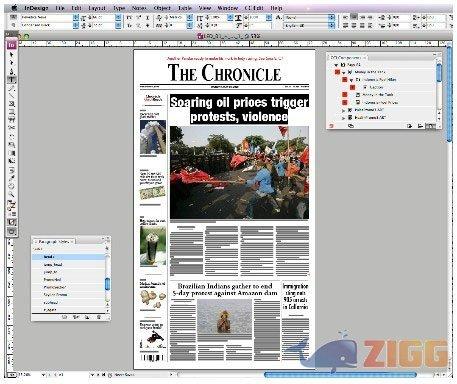Select the highlighted style in Paragraph Styles list
The height and width of the screenshot is (384, 457).
pyautogui.click(x=69, y=257)
